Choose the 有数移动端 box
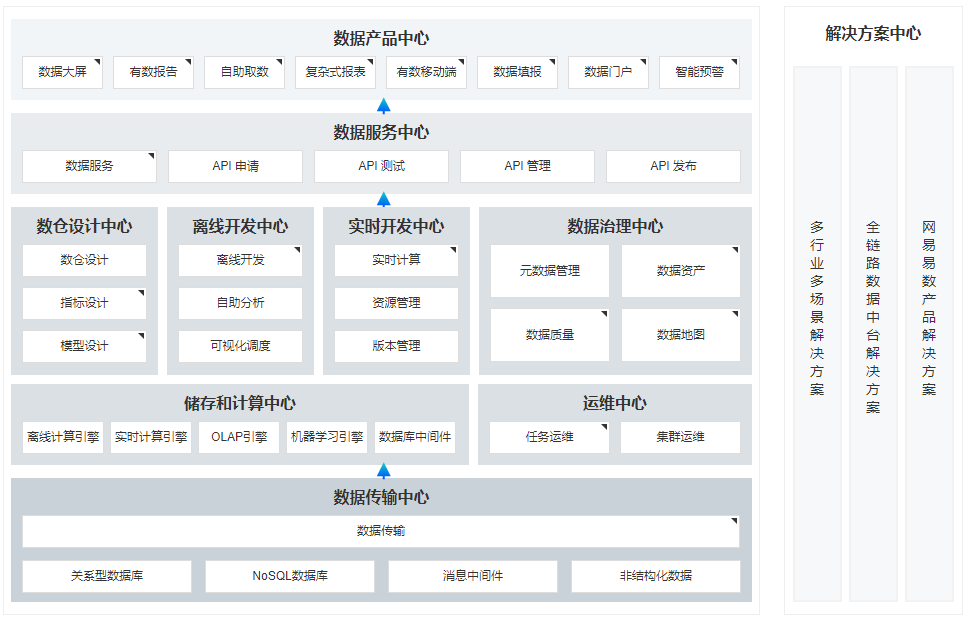The width and height of the screenshot is (969, 620). point(426,72)
